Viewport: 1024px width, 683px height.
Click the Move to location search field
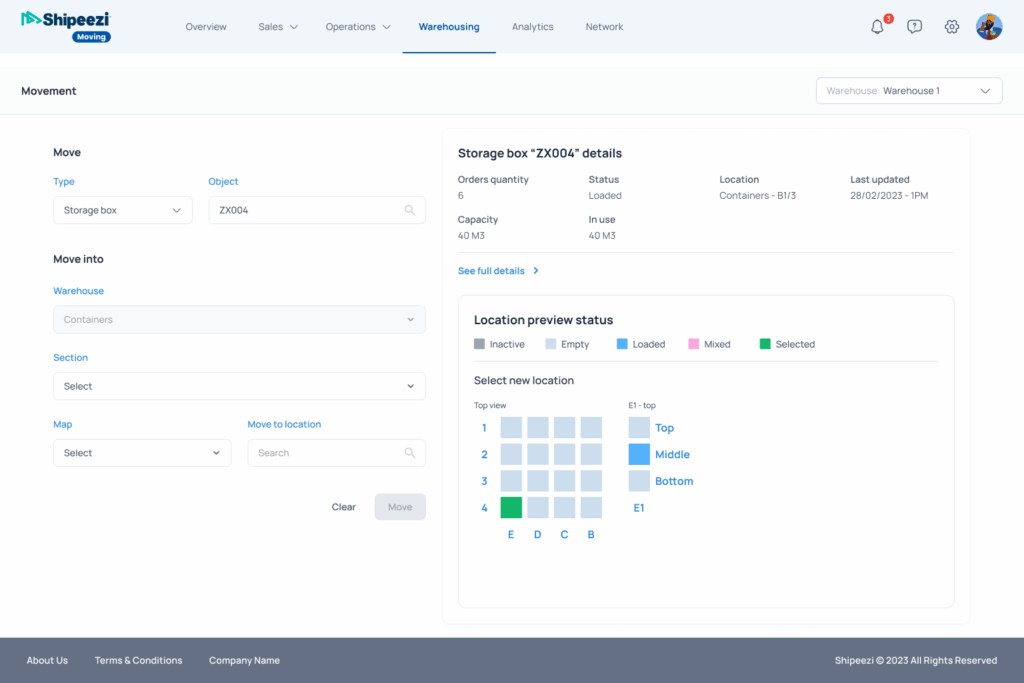(326, 453)
